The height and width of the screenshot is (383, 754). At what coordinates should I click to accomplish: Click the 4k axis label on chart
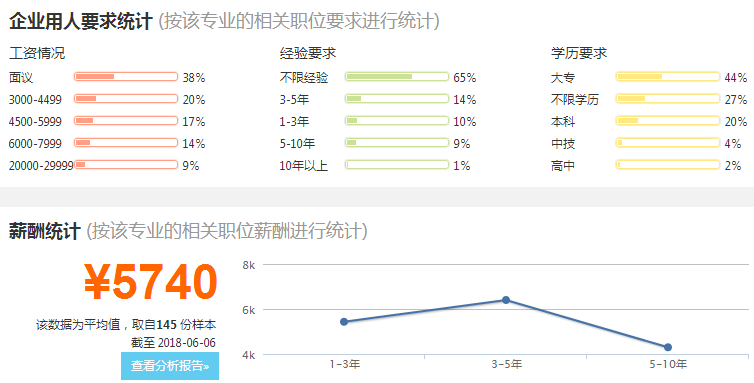(x=249, y=355)
